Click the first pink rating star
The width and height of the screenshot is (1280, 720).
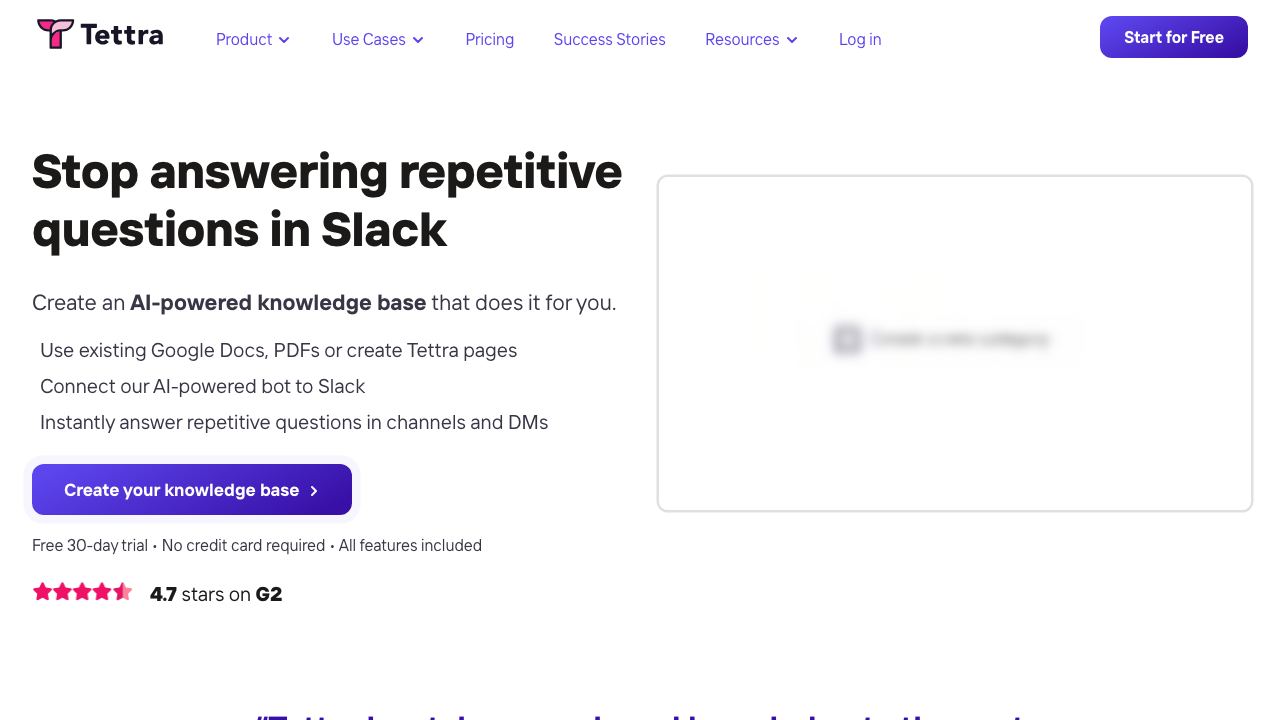pos(42,592)
